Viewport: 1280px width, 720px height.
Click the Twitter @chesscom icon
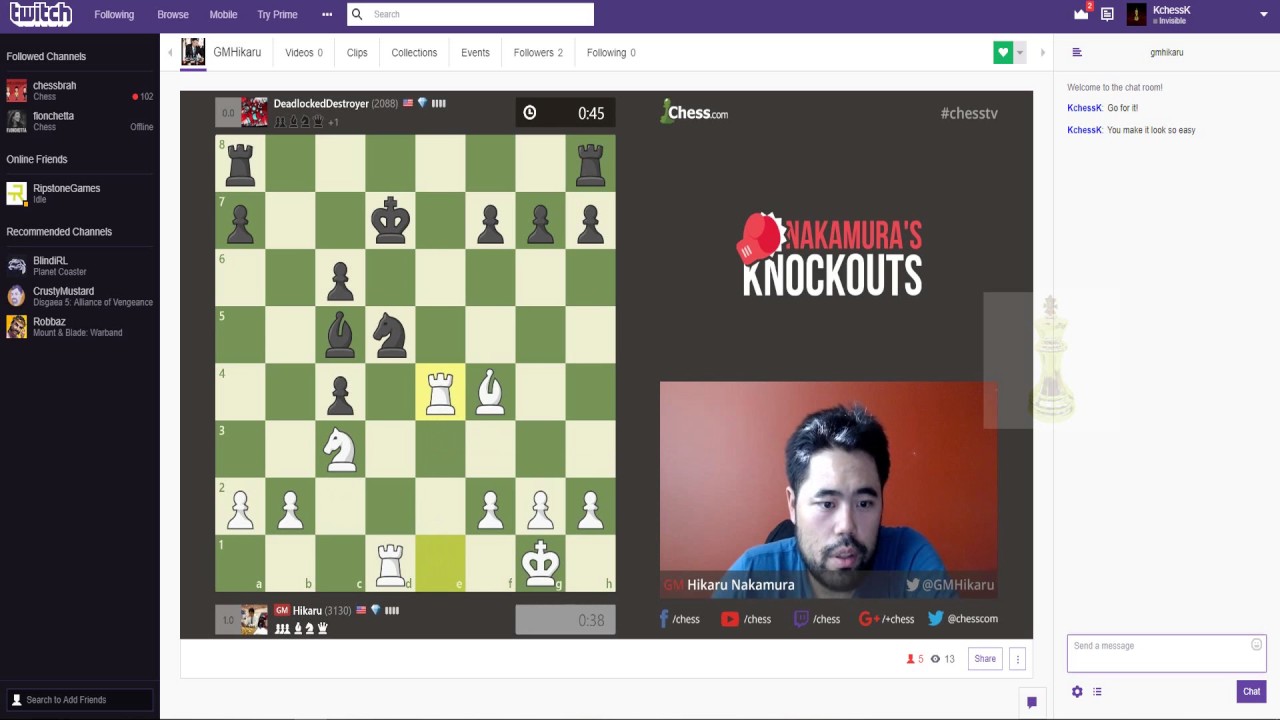(x=935, y=619)
